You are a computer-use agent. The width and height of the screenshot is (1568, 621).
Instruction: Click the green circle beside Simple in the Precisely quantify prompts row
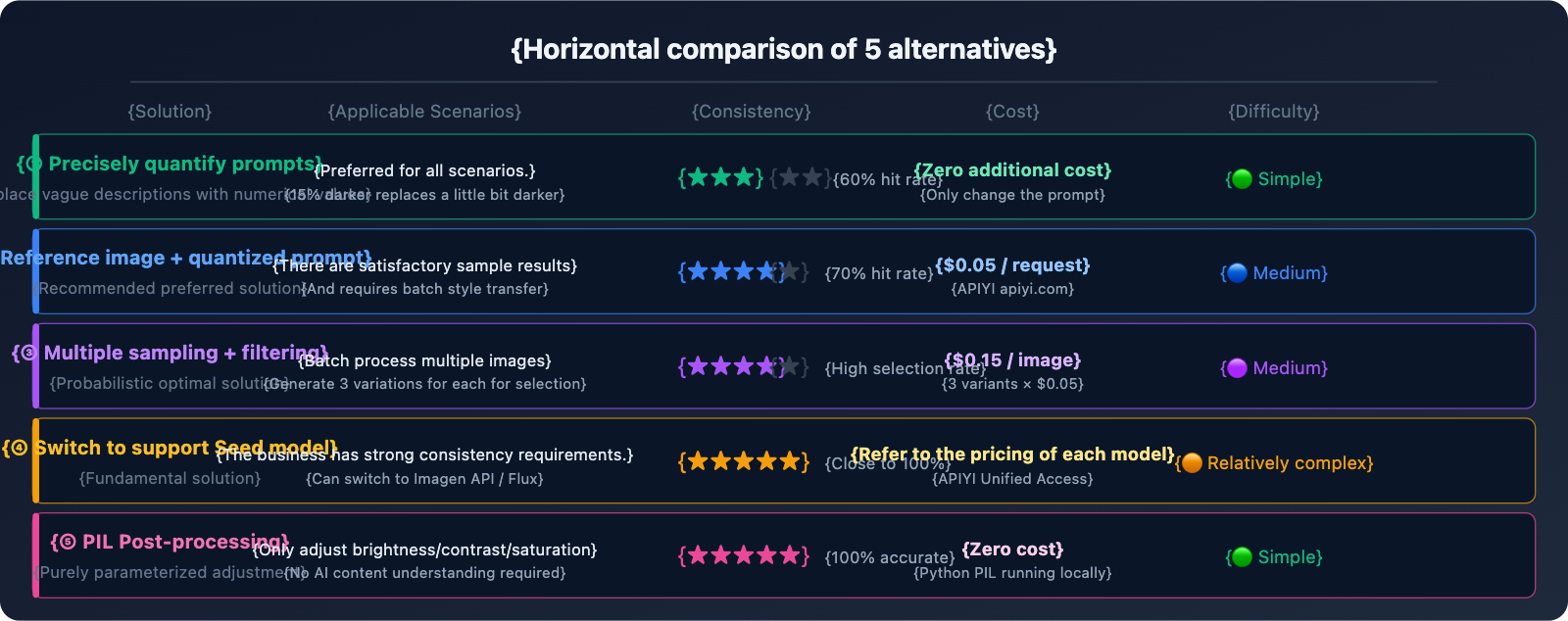[x=1242, y=179]
